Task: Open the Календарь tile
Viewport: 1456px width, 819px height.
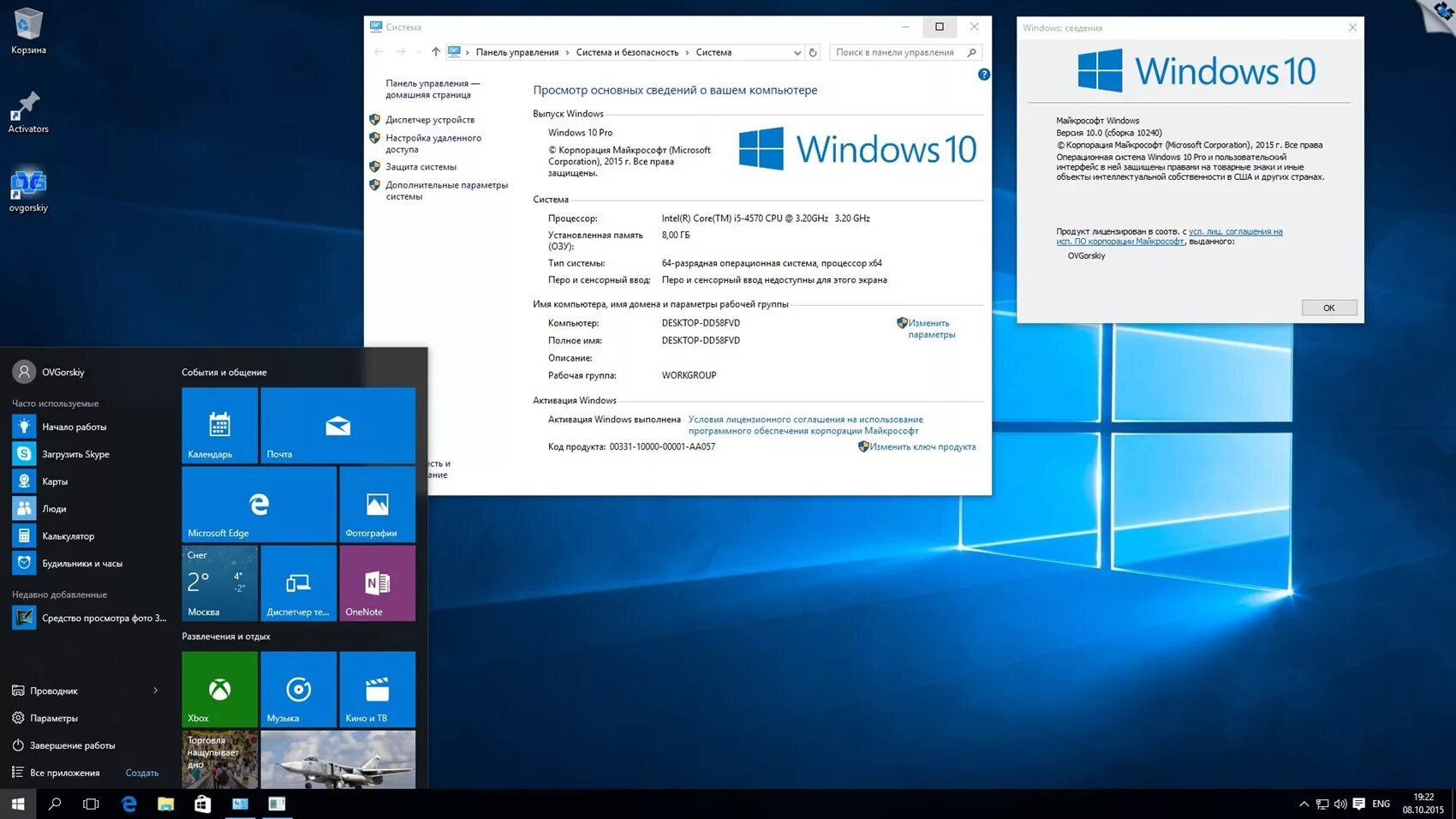Action: (219, 425)
